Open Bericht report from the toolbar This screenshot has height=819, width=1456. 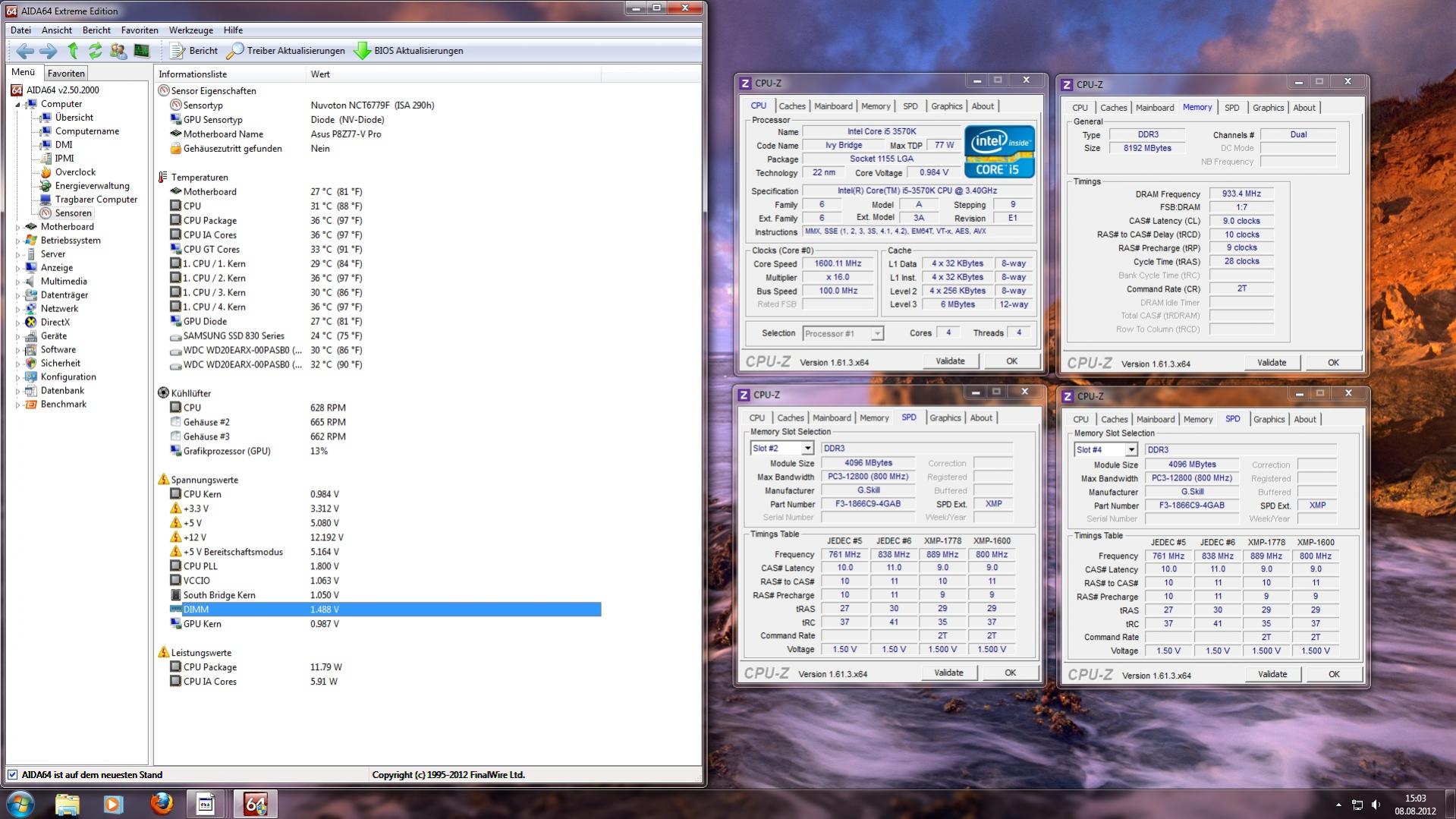193,51
